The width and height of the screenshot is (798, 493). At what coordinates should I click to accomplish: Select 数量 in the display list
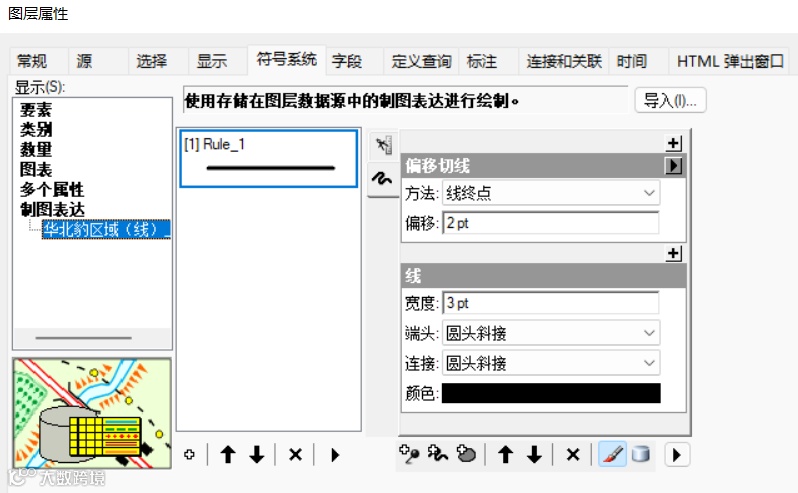[36, 150]
